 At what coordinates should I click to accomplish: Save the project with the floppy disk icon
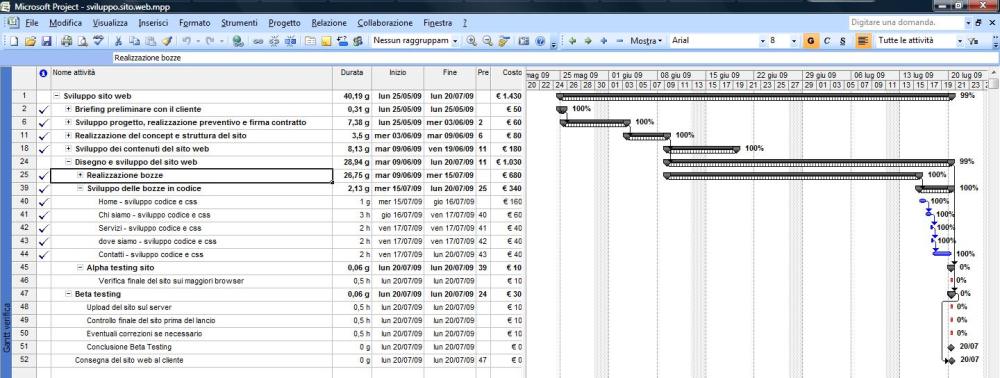point(46,41)
